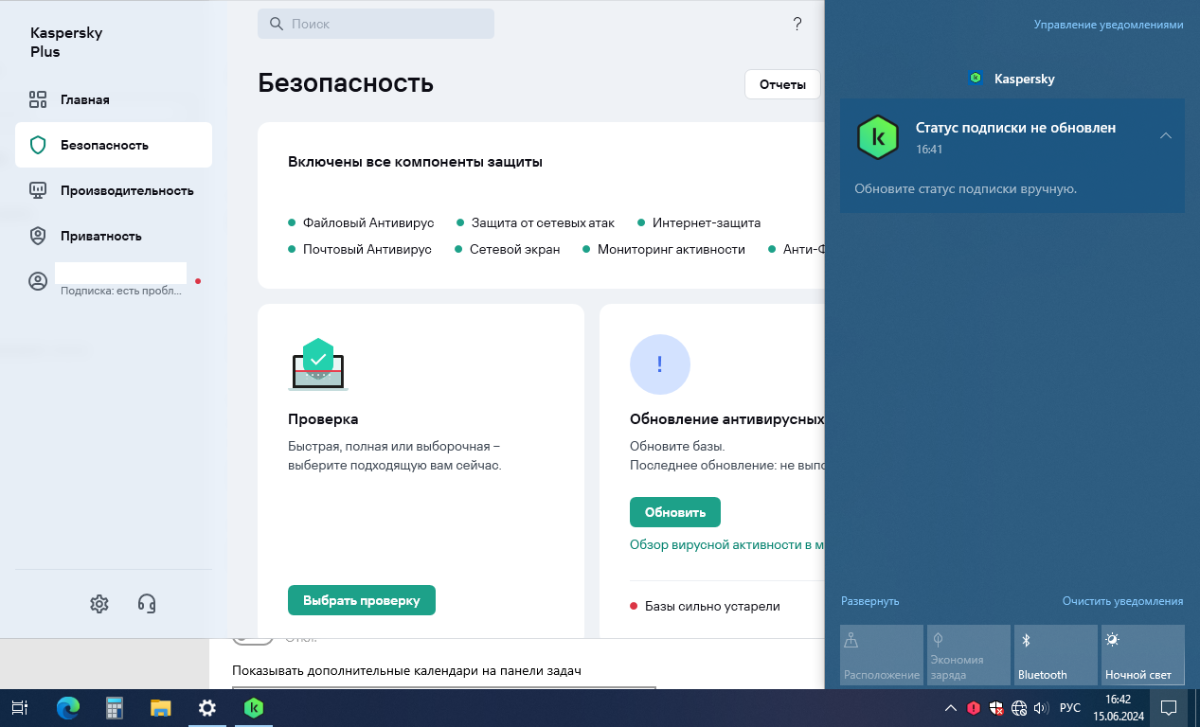Image resolution: width=1200 pixels, height=727 pixels.
Task: Open support headset icon
Action: tap(147, 603)
